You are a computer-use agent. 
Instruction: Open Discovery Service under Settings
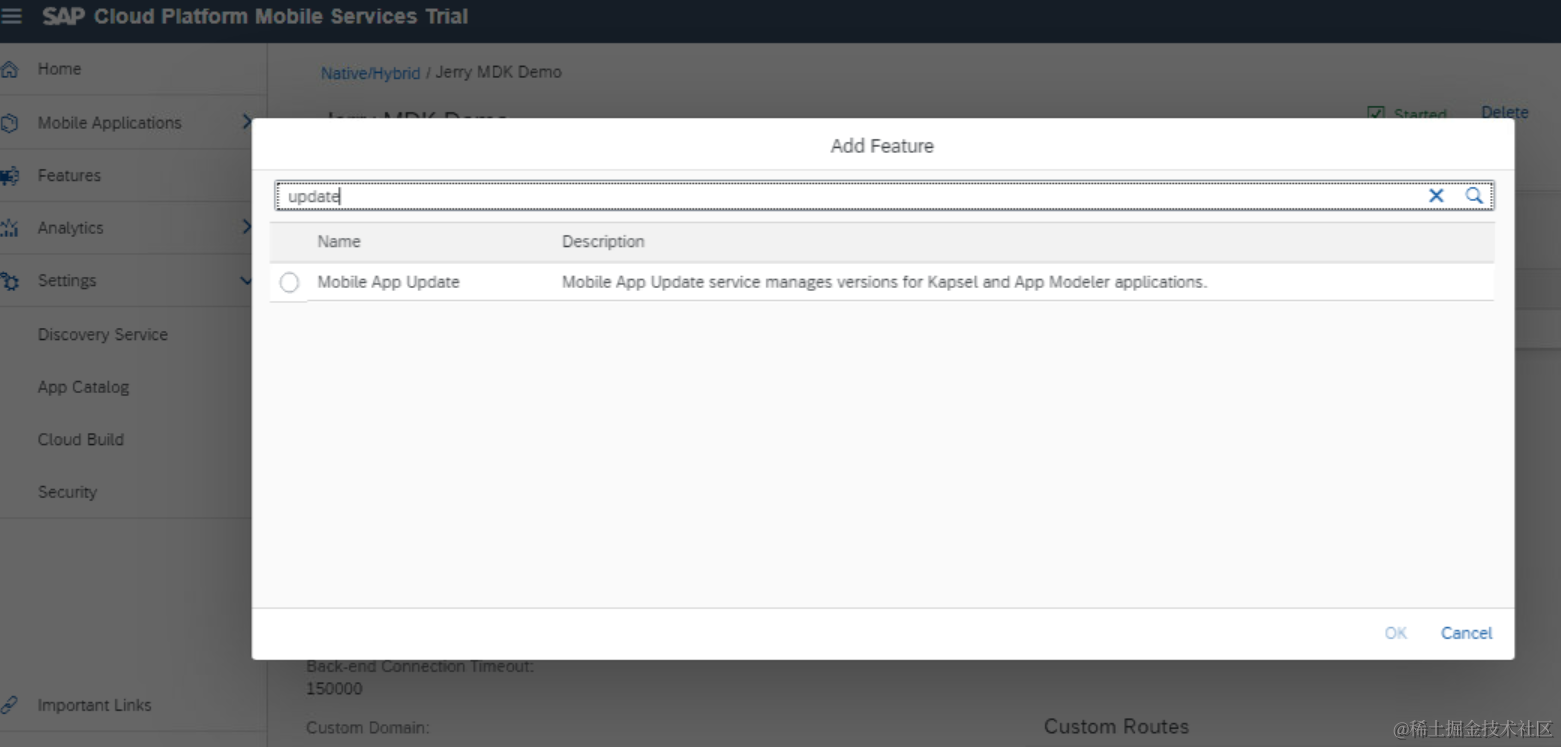point(103,335)
